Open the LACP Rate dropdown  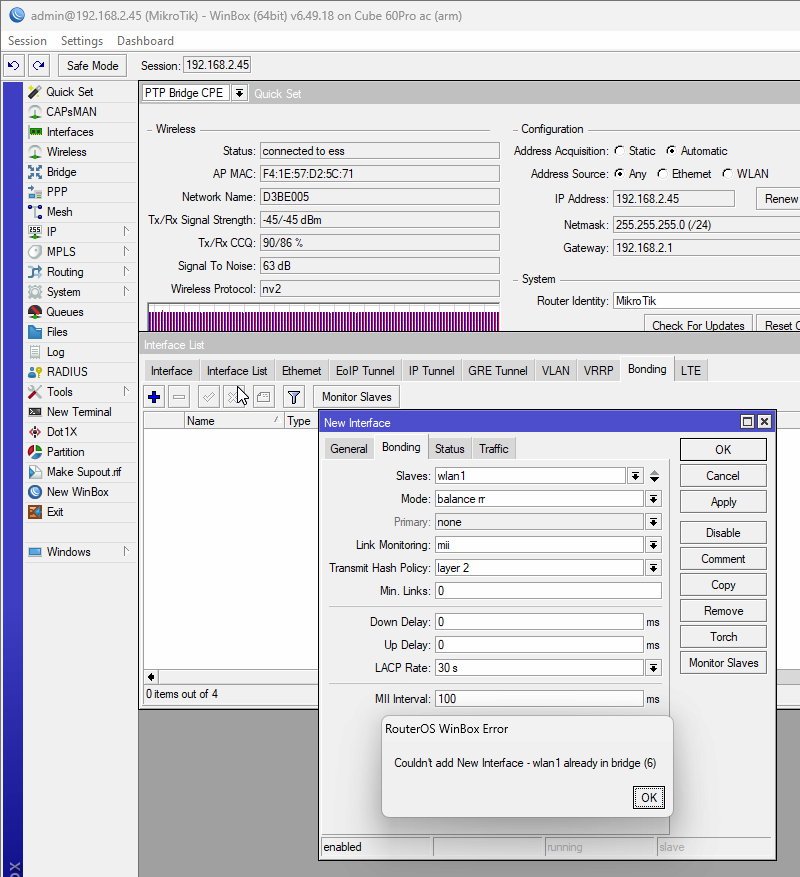653,668
